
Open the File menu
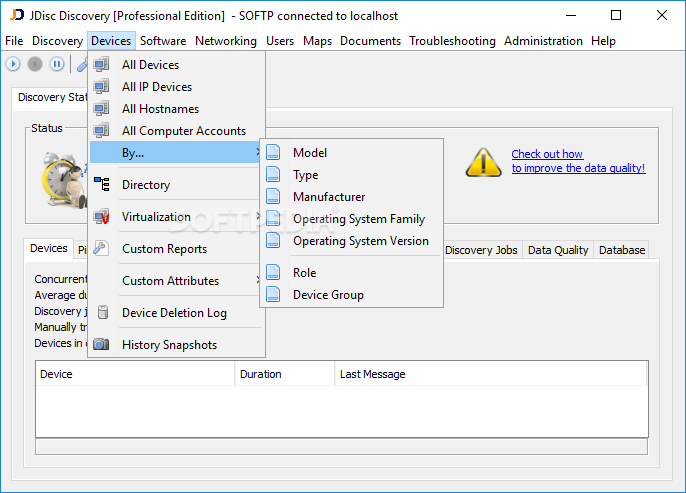[14, 41]
